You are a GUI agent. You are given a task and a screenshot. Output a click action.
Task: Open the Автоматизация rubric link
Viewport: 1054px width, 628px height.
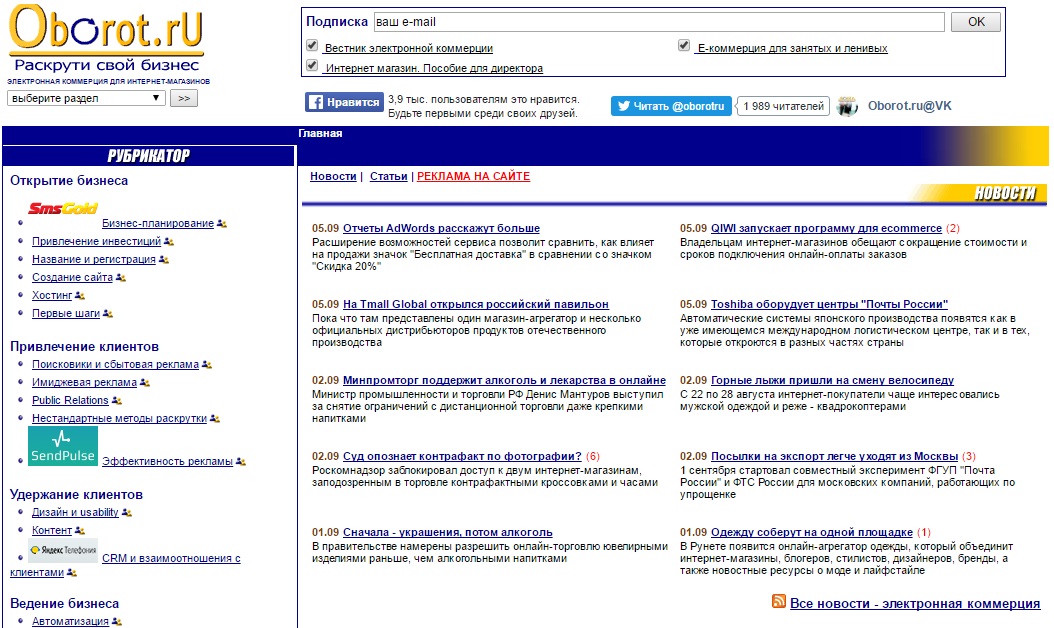tap(71, 621)
